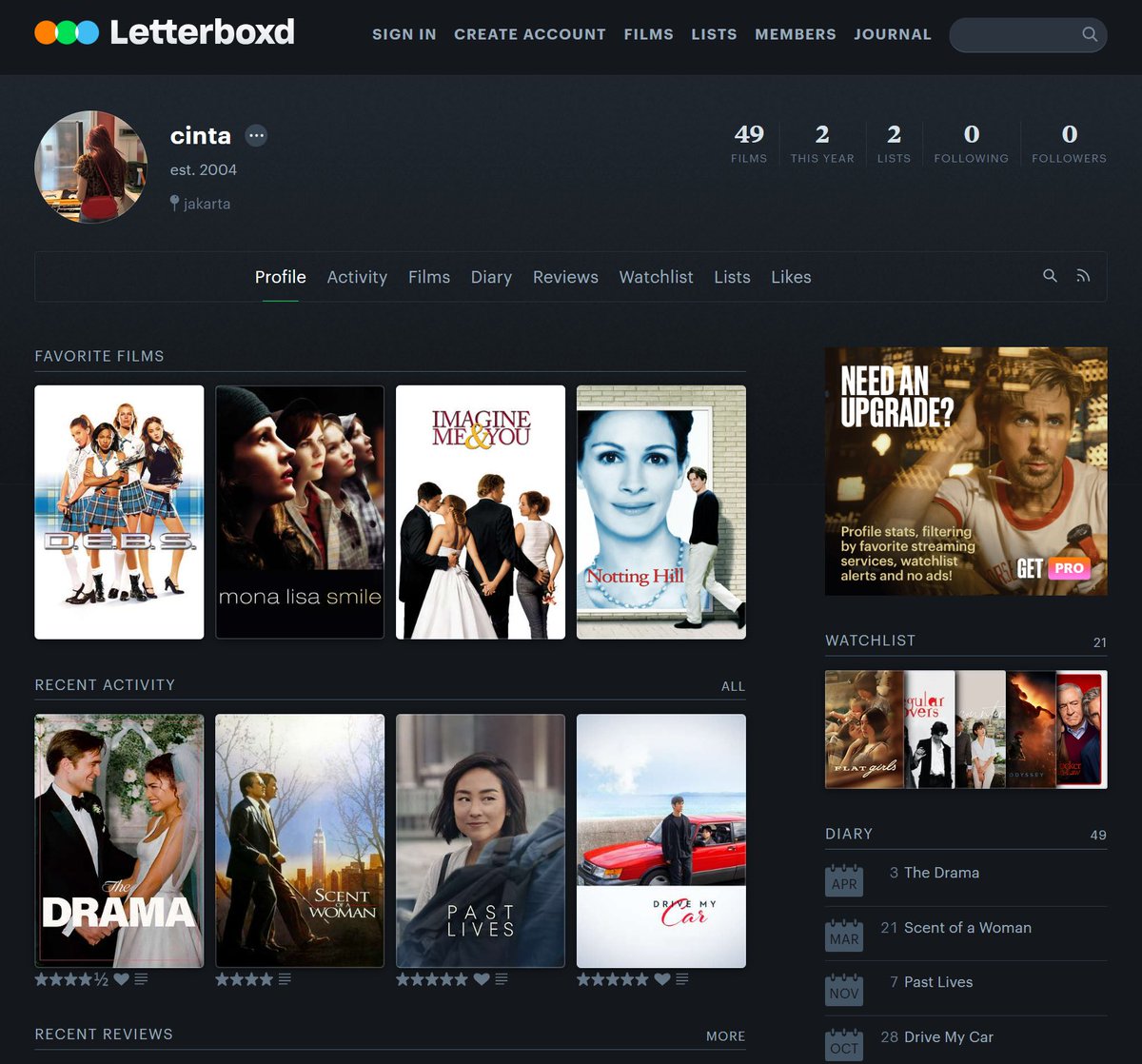Click SIGN IN in the header
1142x1064 pixels.
[404, 34]
